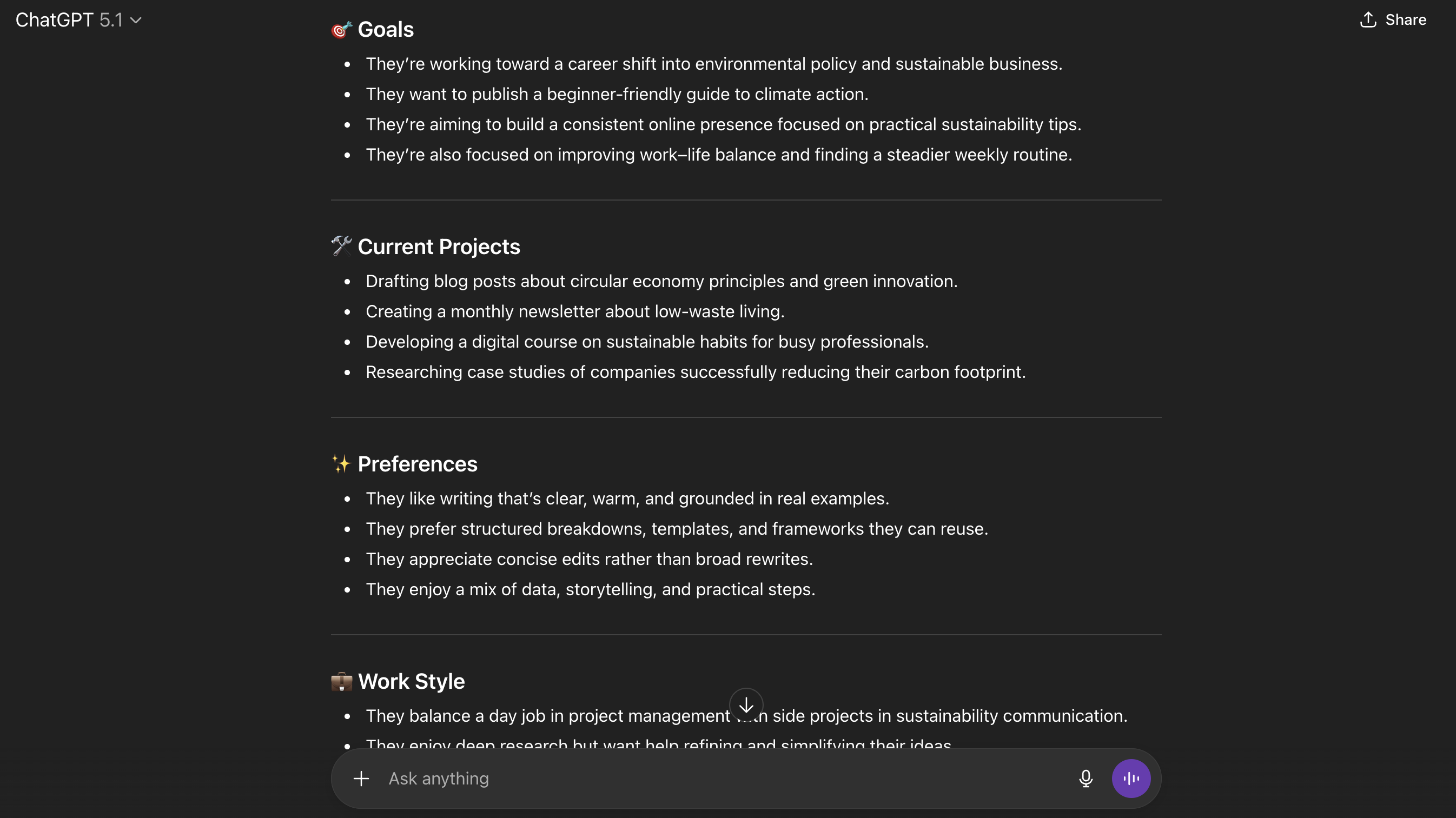The width and height of the screenshot is (1456, 818).
Task: Click the sparkles emoji beside Preferences
Action: coord(341,464)
